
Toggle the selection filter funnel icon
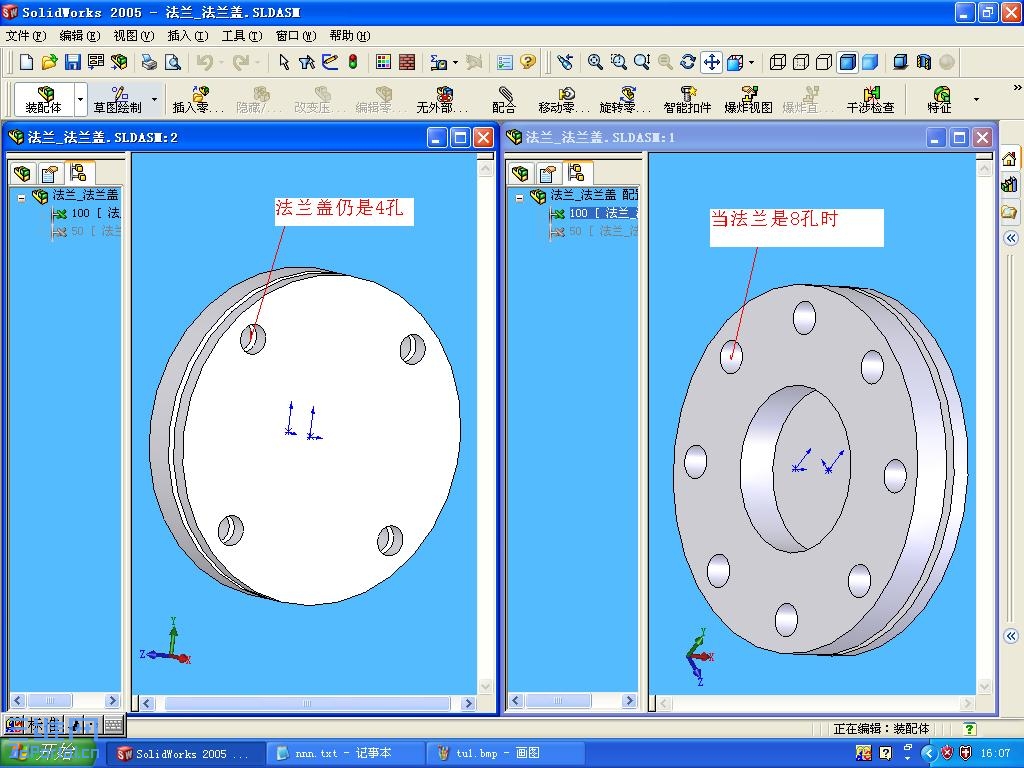[x=307, y=62]
